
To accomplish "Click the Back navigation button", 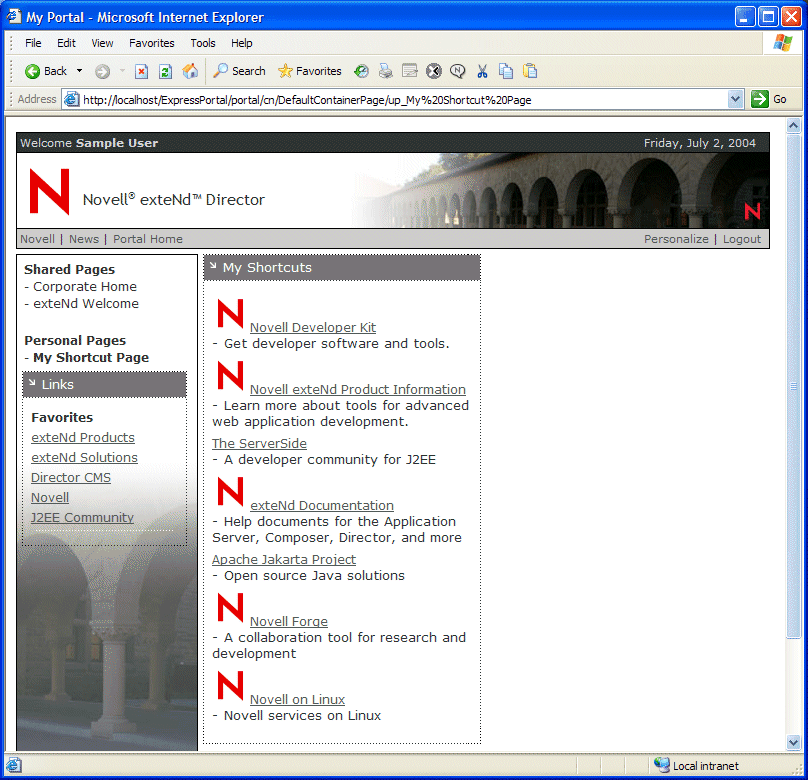I will pyautogui.click(x=46, y=71).
